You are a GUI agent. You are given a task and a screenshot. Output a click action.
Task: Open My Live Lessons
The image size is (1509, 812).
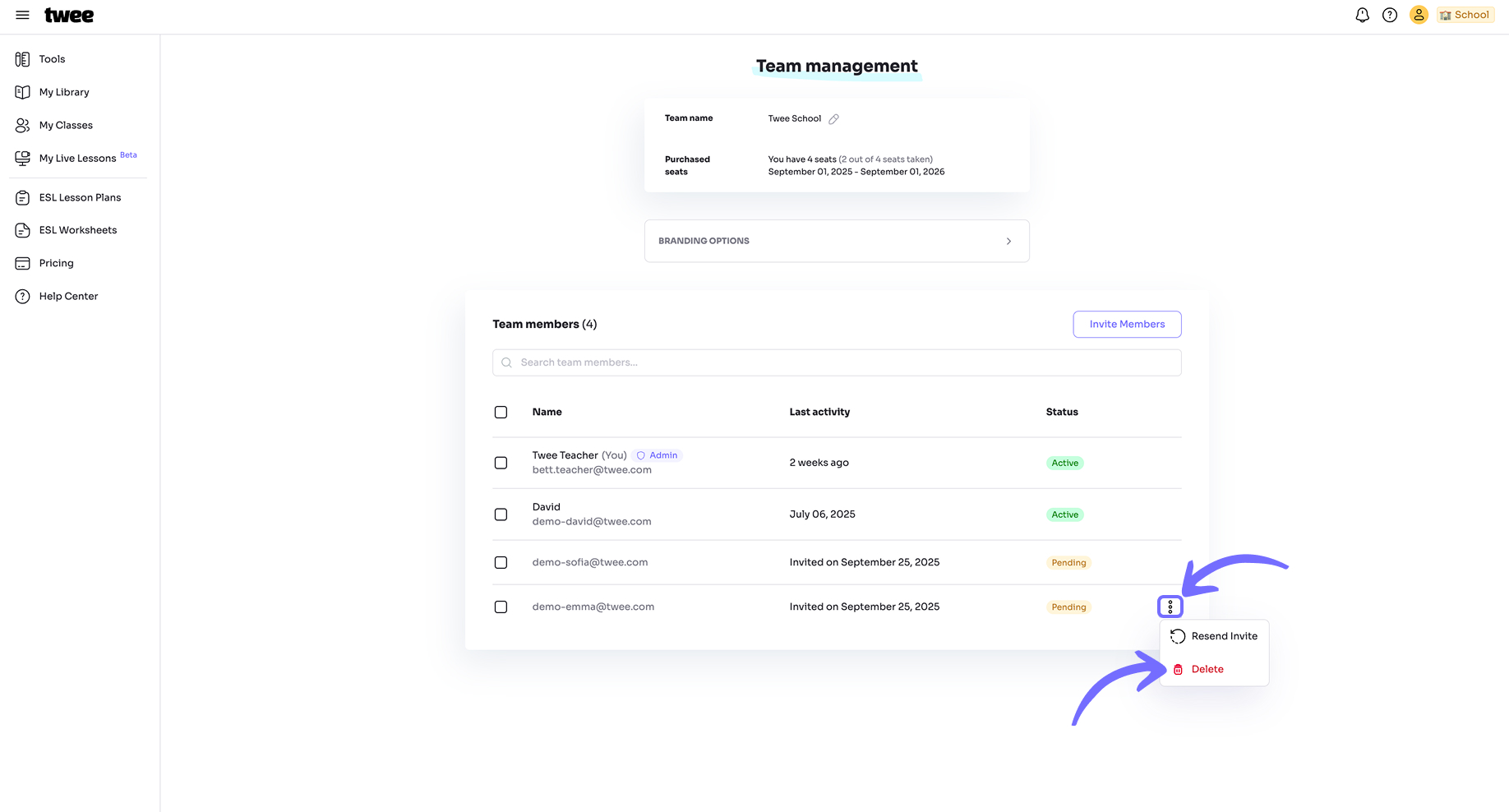click(80, 158)
